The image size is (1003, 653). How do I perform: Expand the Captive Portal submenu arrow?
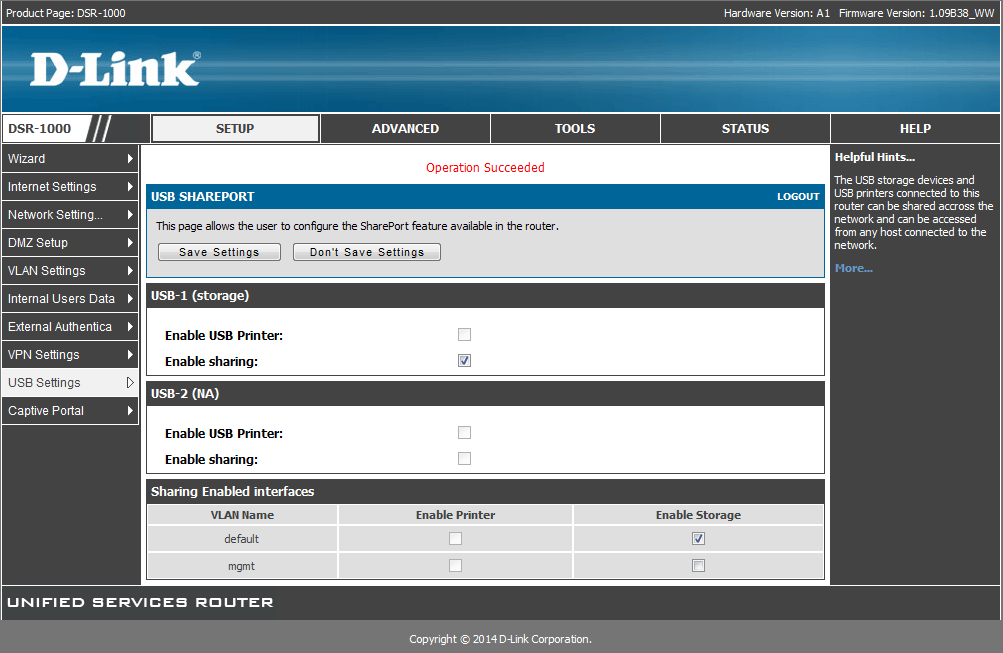[130, 411]
